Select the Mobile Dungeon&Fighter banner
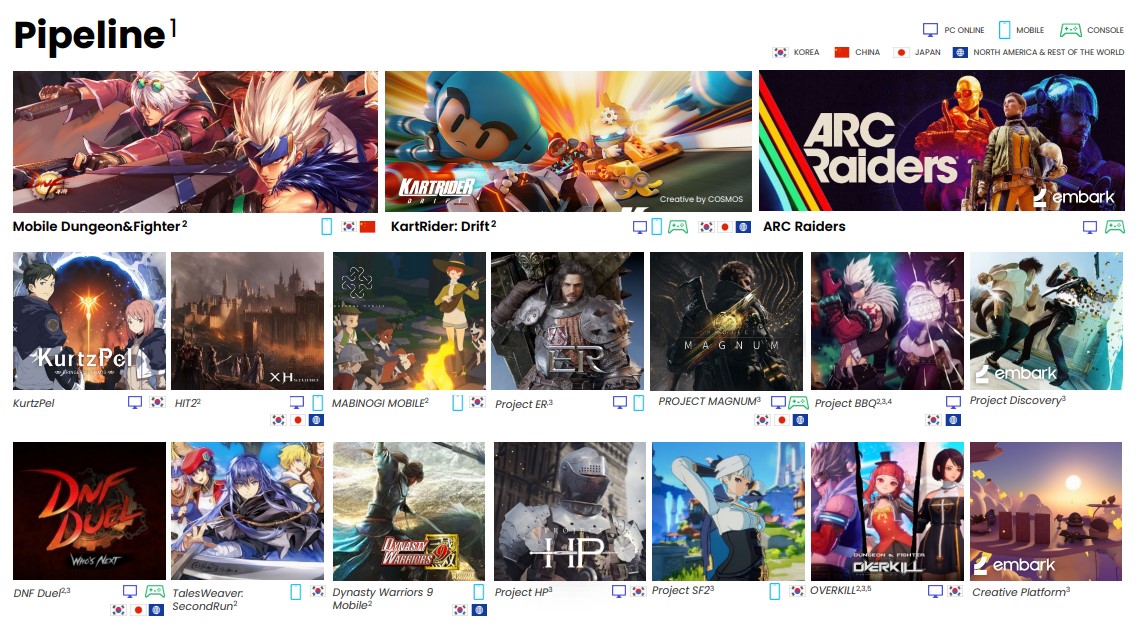 (195, 141)
